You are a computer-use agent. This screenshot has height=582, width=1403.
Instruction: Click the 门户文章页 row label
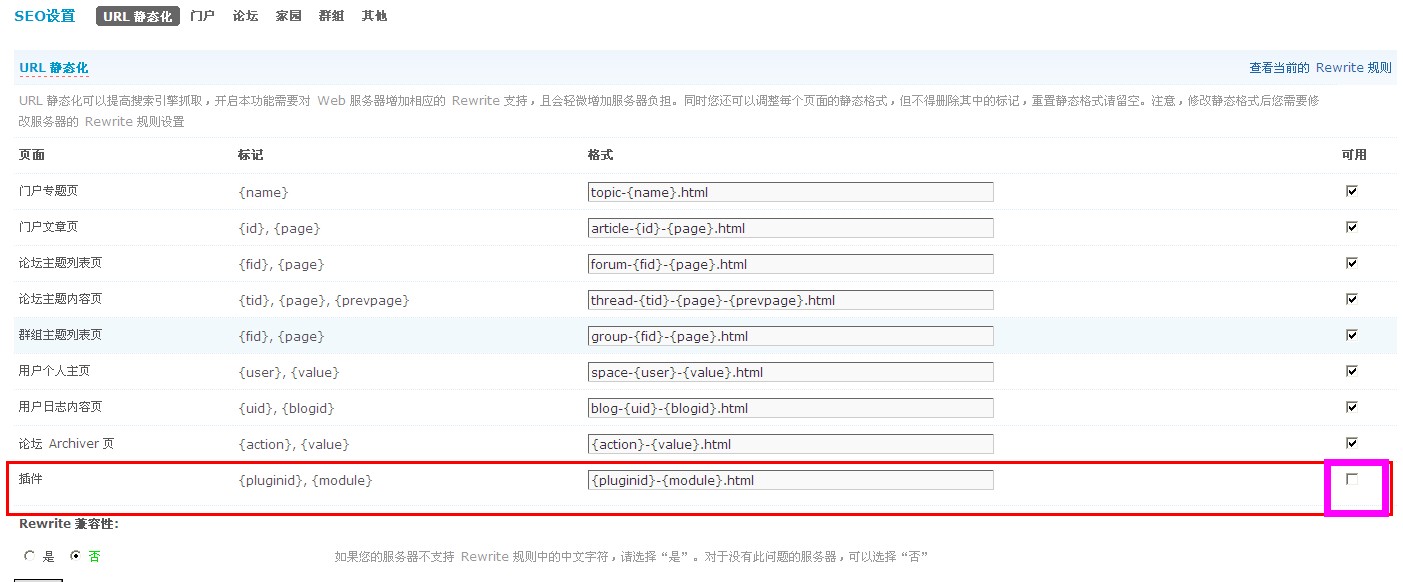tap(47, 227)
